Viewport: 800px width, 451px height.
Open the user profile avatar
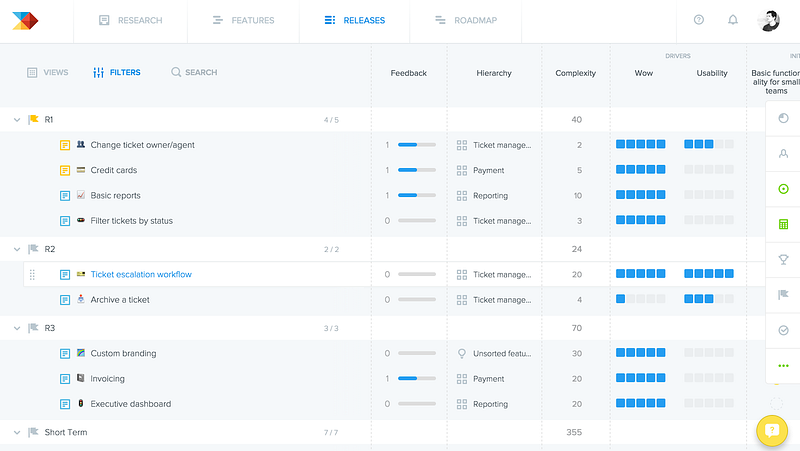[768, 20]
